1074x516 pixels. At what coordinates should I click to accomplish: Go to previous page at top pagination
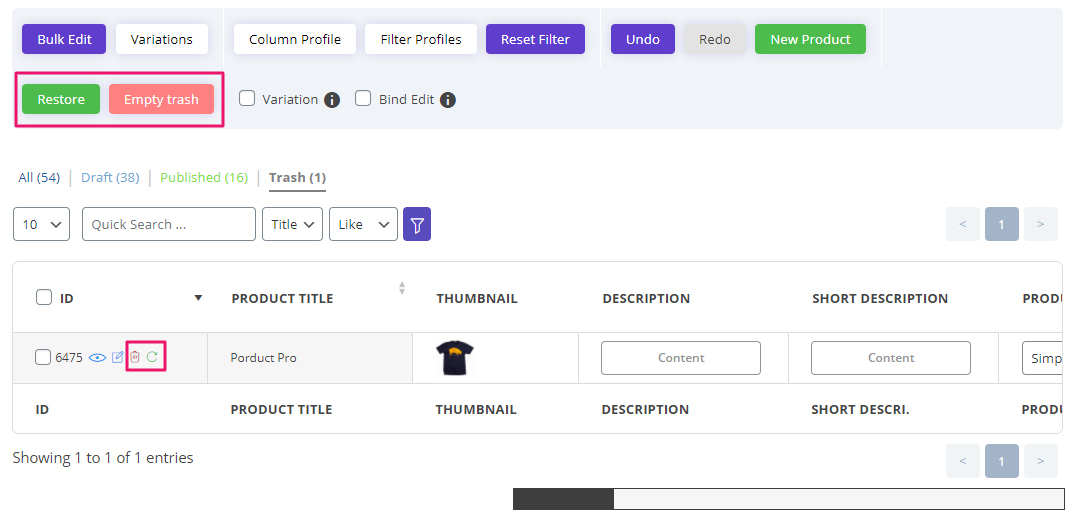coord(963,224)
